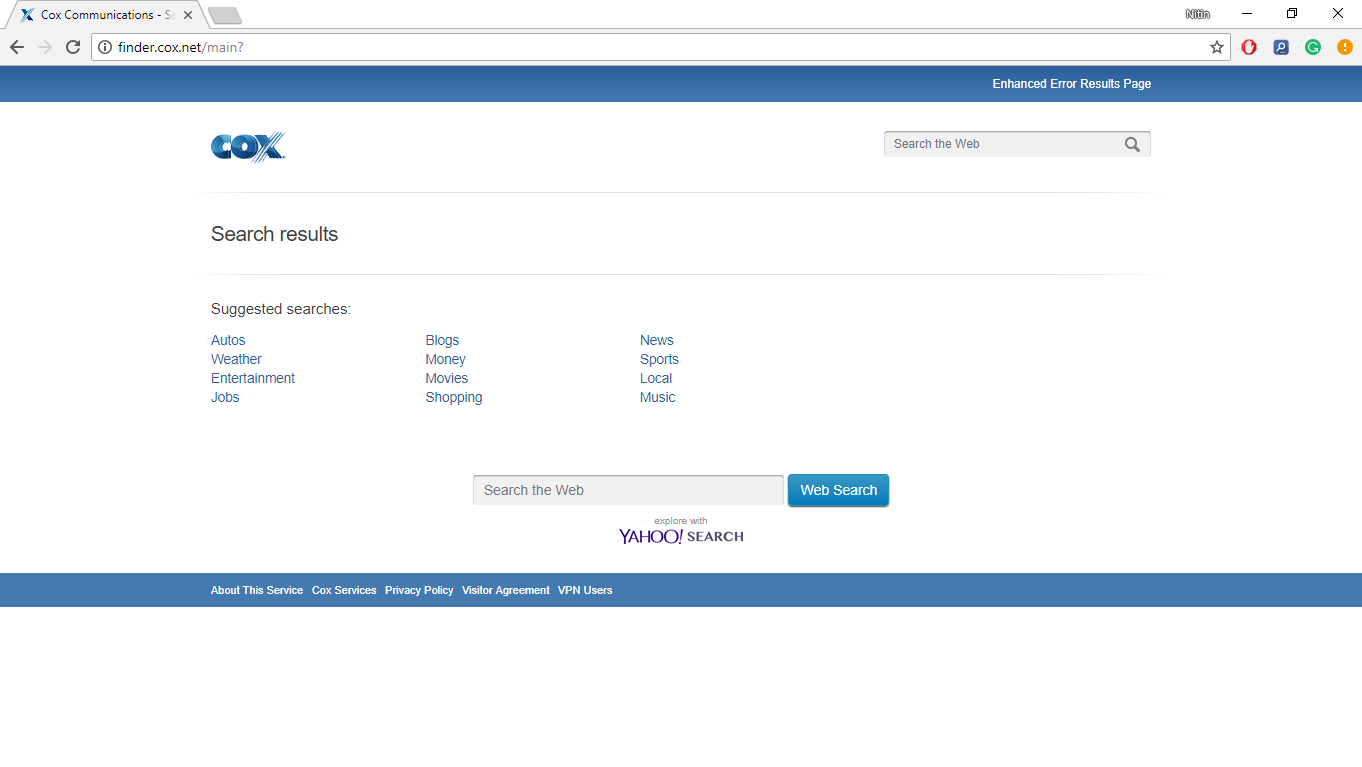Open the blue search extension icon

tap(1281, 47)
